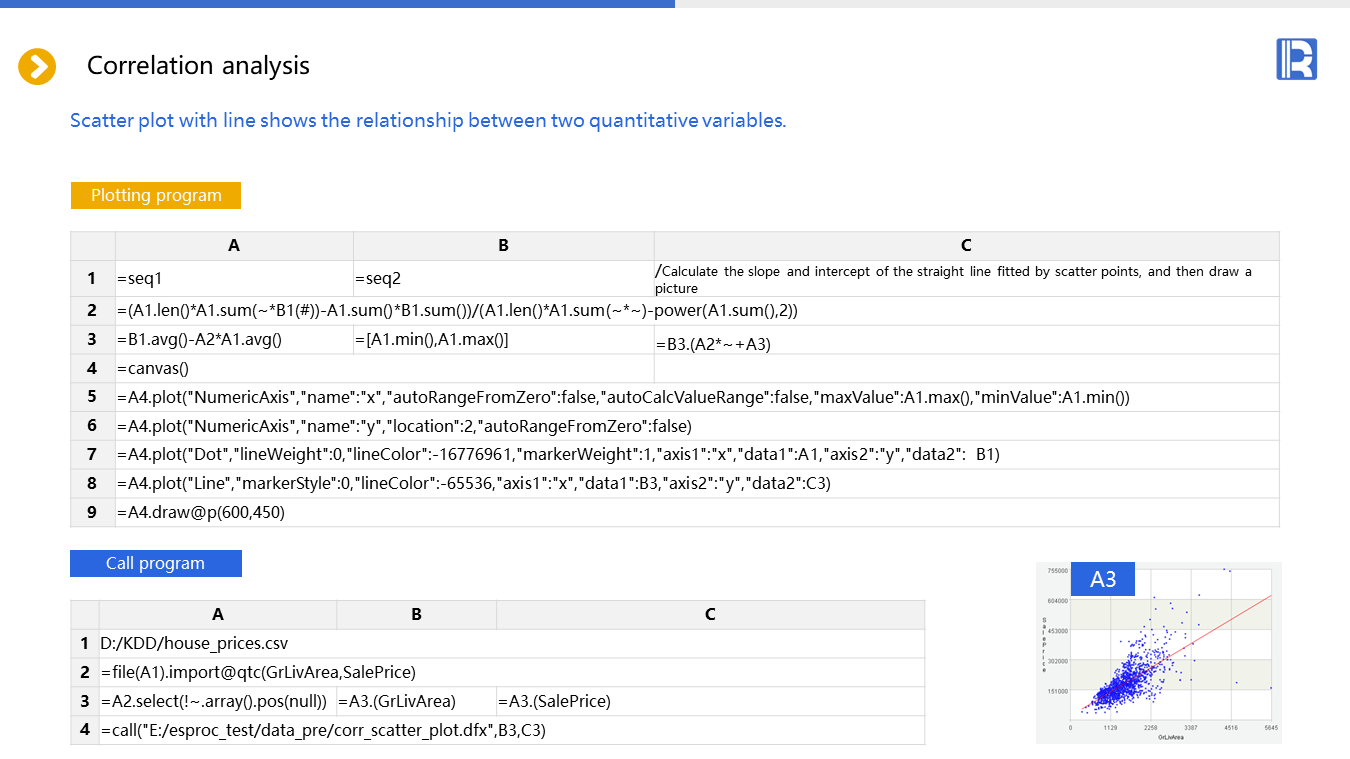Click the blue A3 tag on chart
The image size is (1350, 759).
(x=1103, y=579)
